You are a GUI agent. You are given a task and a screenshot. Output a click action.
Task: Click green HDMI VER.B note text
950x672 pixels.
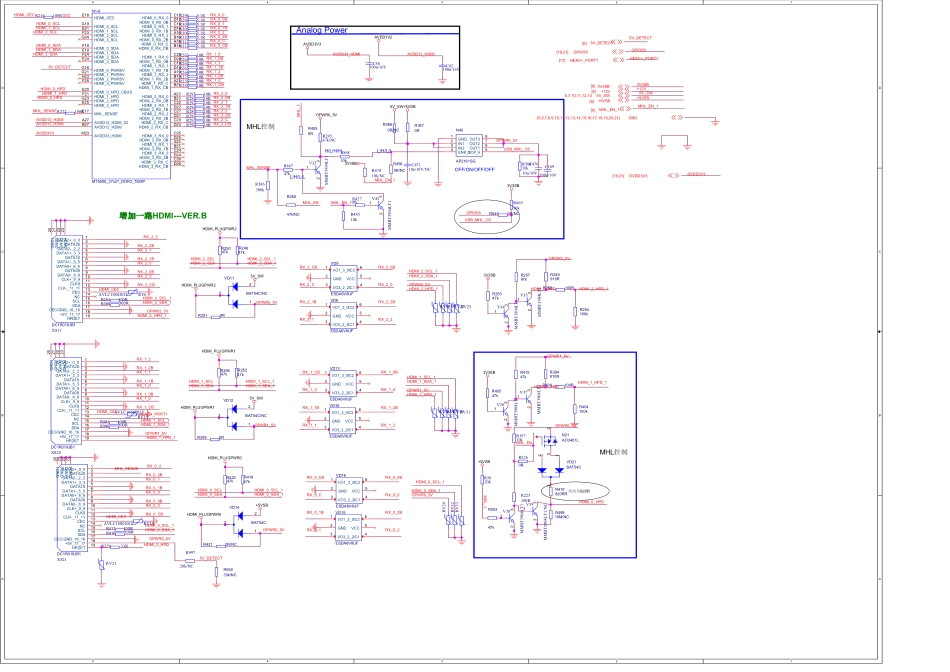click(x=162, y=216)
